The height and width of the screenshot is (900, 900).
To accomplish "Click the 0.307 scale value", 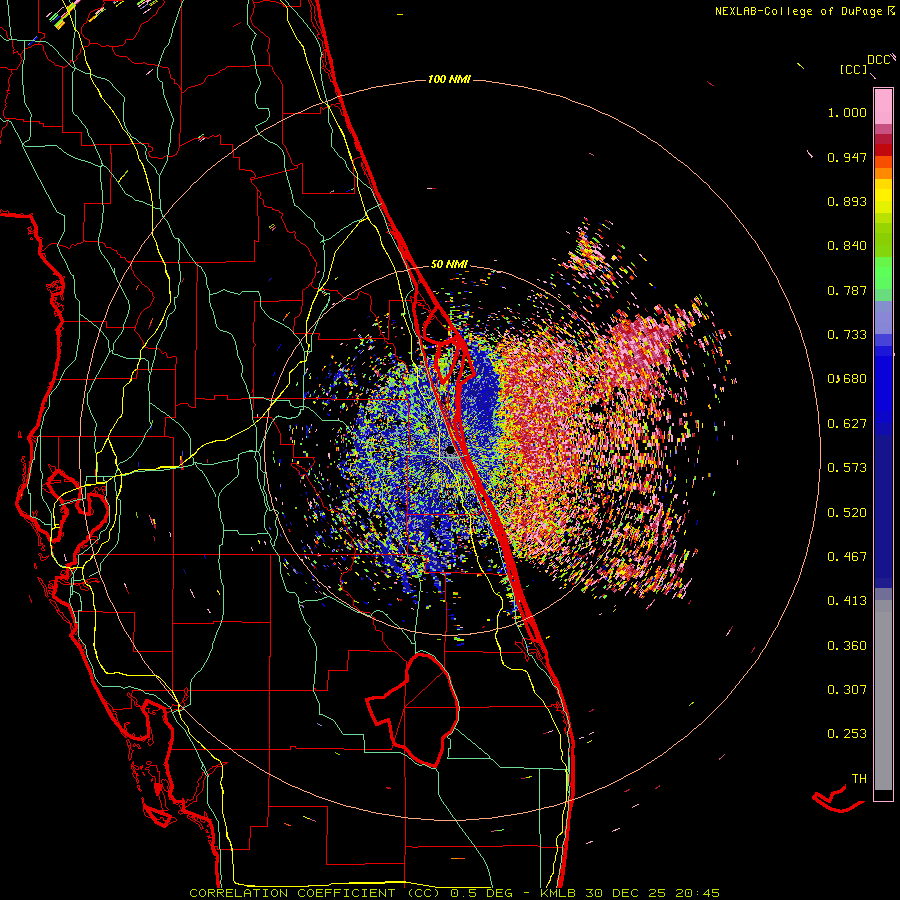I will [847, 690].
